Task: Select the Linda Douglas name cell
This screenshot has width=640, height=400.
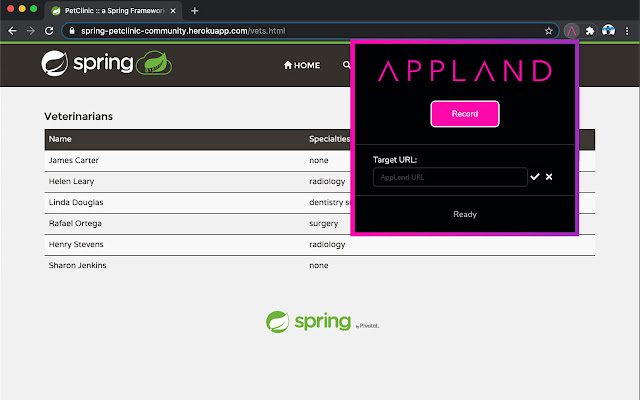Action: coord(76,202)
